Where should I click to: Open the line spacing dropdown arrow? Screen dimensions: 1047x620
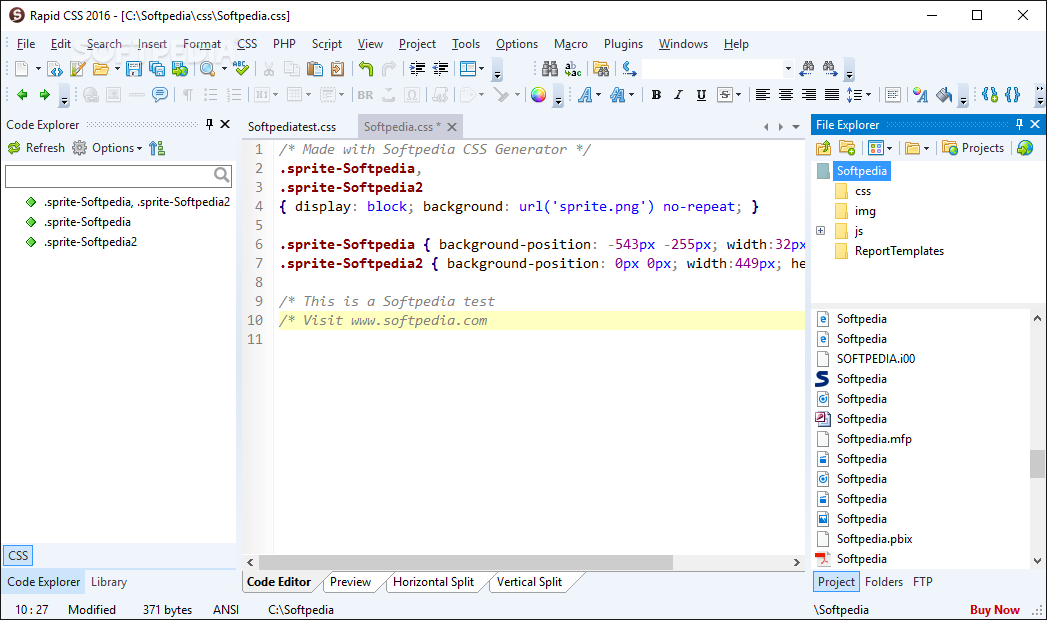click(x=868, y=95)
